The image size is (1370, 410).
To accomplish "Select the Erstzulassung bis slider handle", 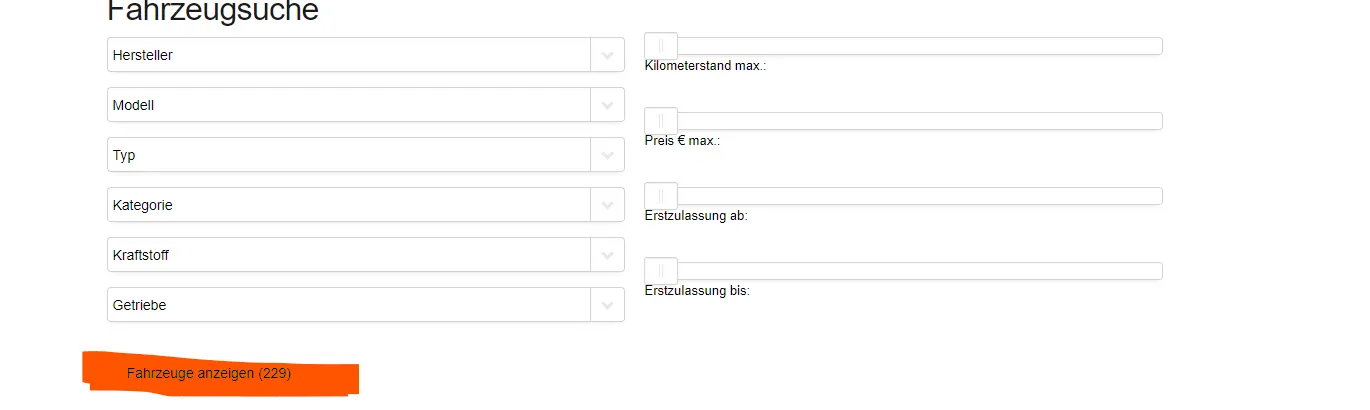I will (661, 271).
